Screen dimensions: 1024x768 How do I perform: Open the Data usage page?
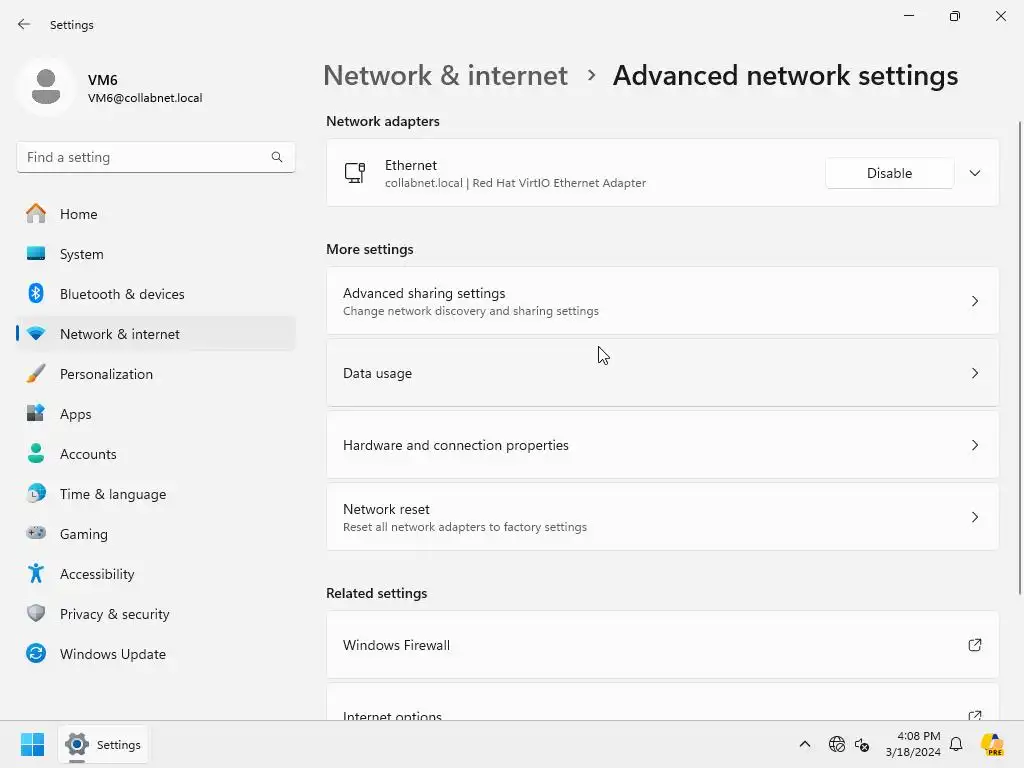(662, 373)
